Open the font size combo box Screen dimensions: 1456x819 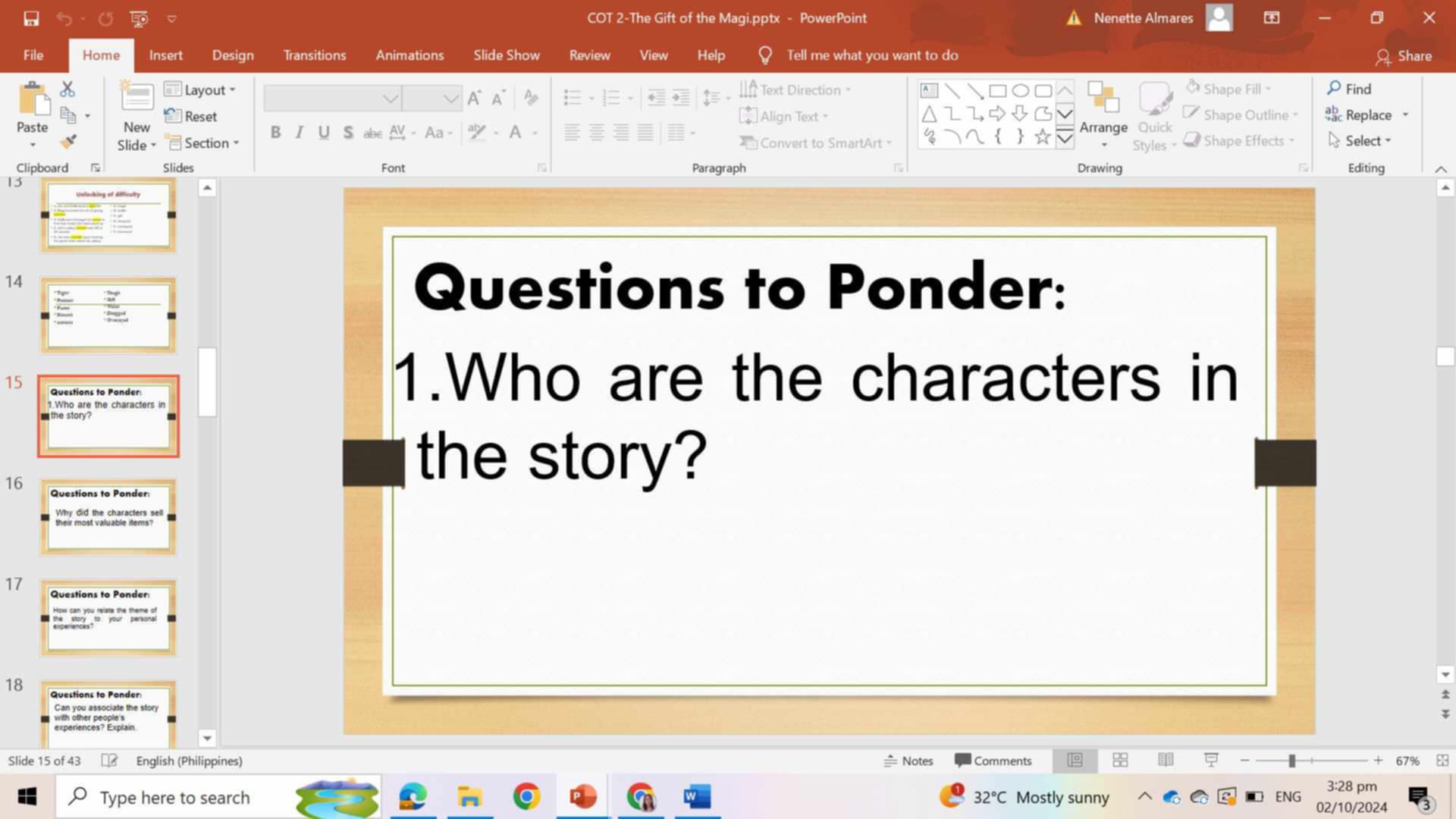pyautogui.click(x=431, y=99)
